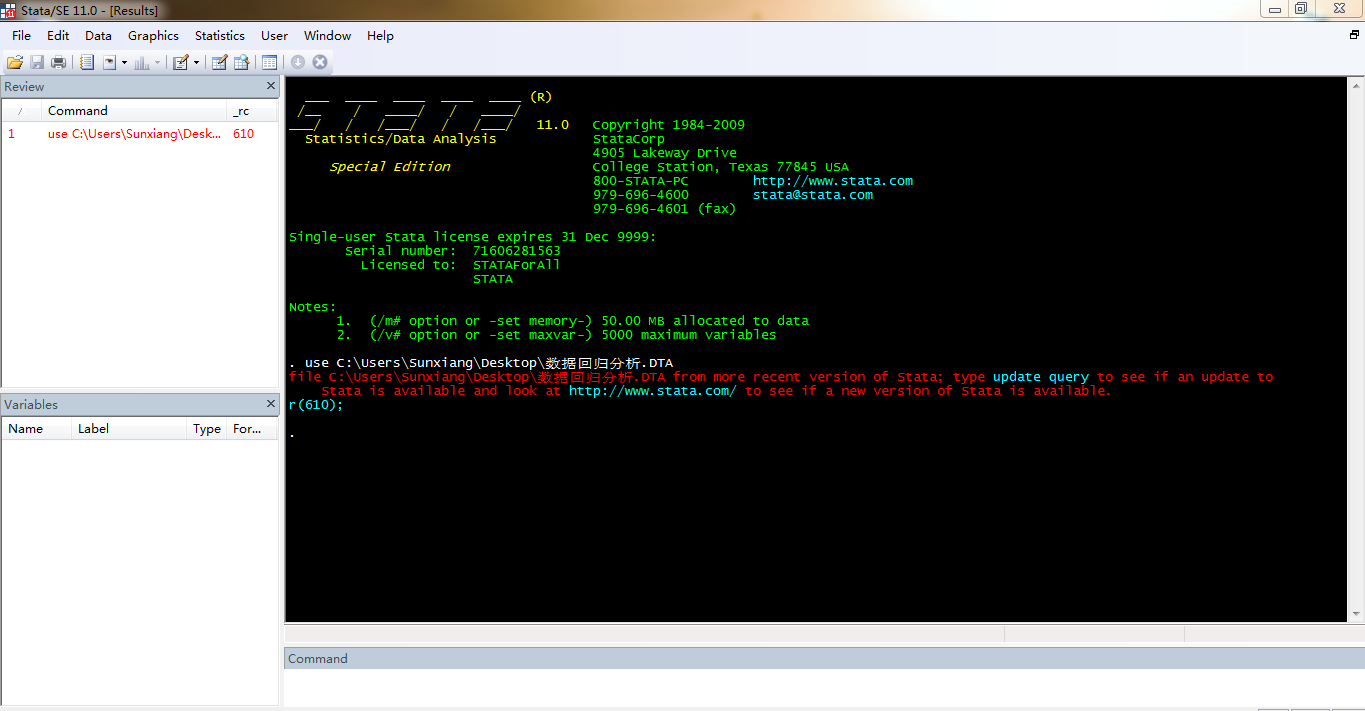This screenshot has height=711, width=1365.
Task: Click the Review sort-order triangle header
Action: [21, 111]
